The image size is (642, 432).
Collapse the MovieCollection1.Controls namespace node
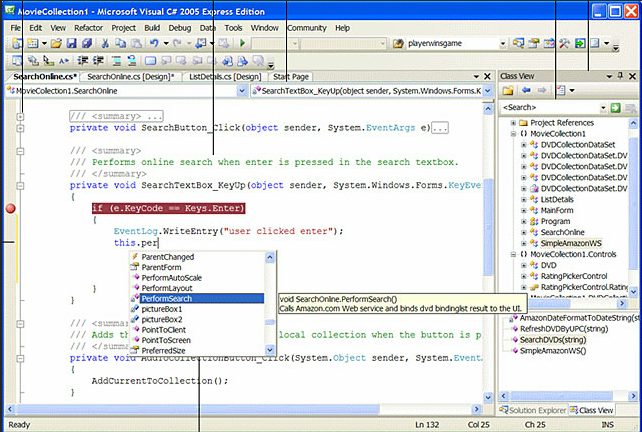513,254
